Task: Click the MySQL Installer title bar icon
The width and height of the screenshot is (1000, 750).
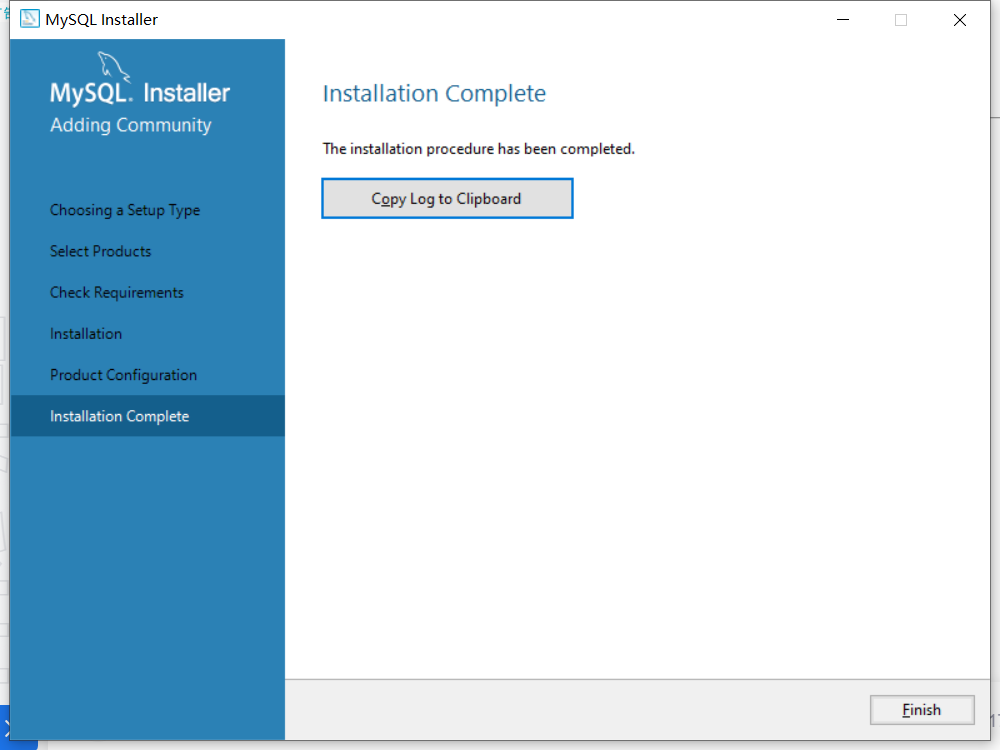Action: pos(30,19)
